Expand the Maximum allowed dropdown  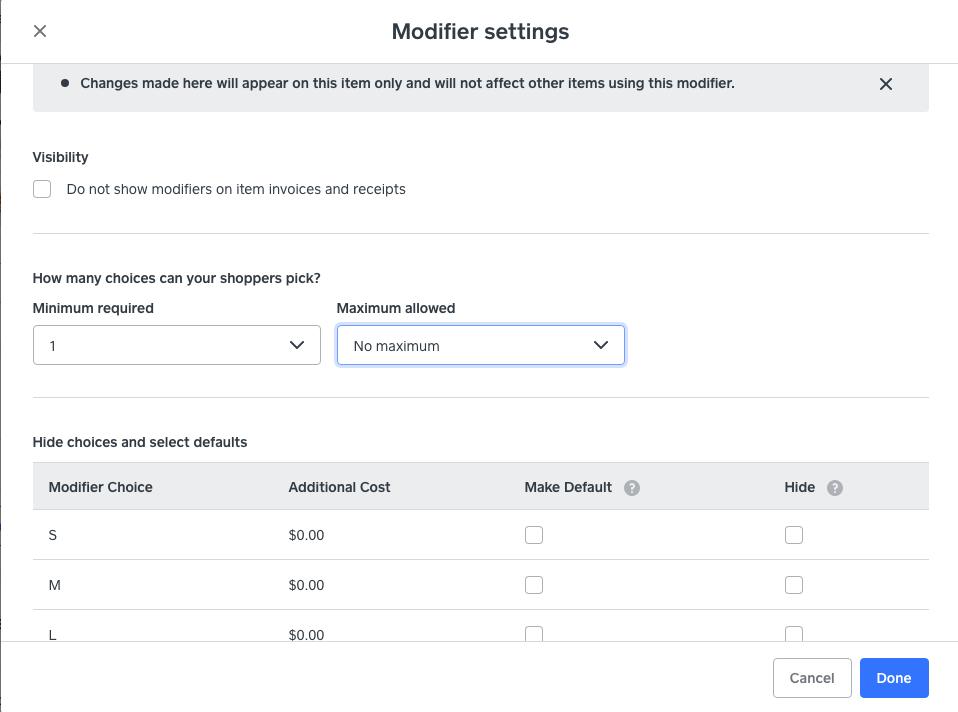(x=480, y=345)
